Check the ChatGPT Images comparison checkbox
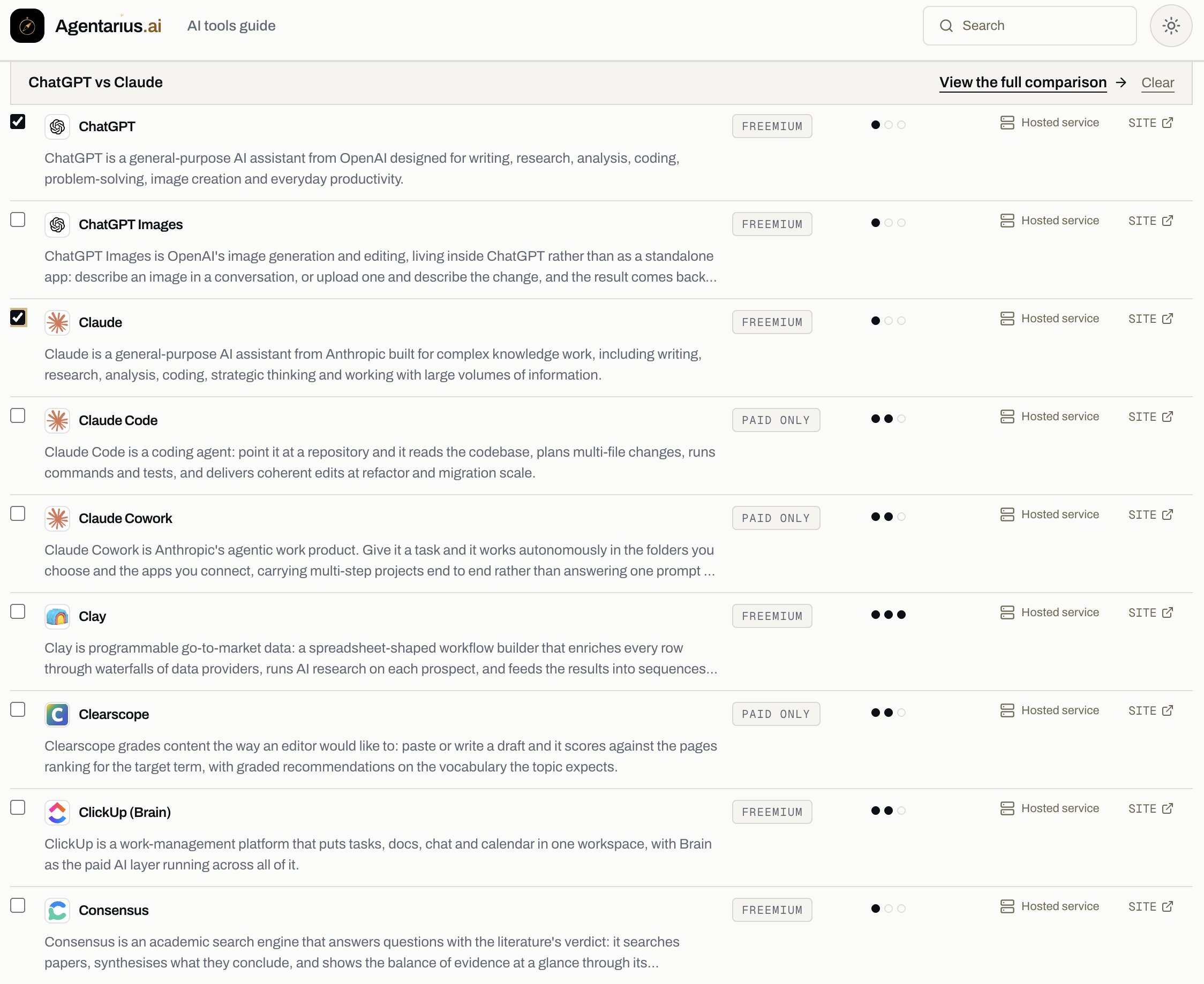This screenshot has height=984, width=1204. tap(18, 220)
